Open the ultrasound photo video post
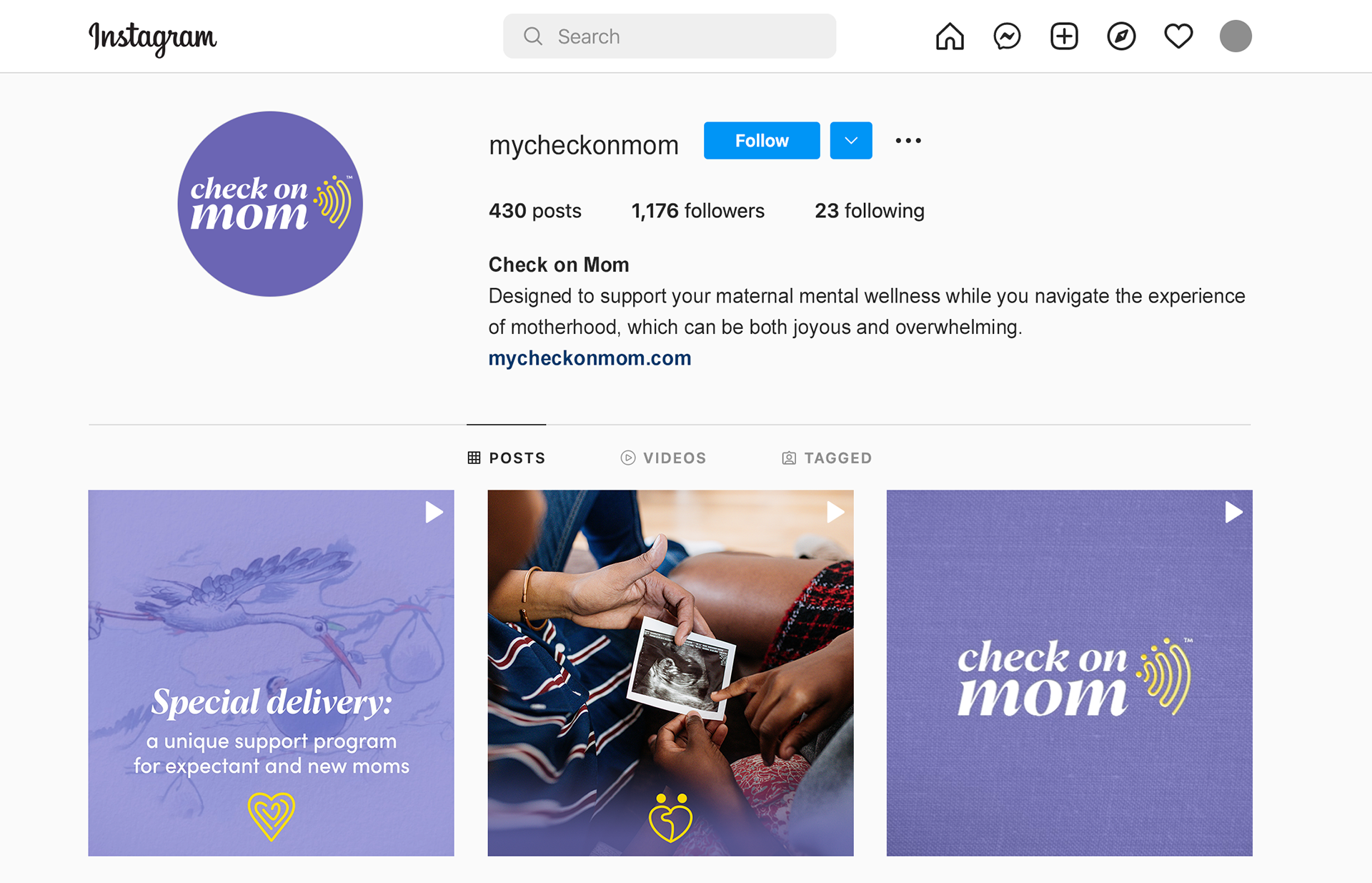Image resolution: width=1372 pixels, height=883 pixels. (x=670, y=673)
